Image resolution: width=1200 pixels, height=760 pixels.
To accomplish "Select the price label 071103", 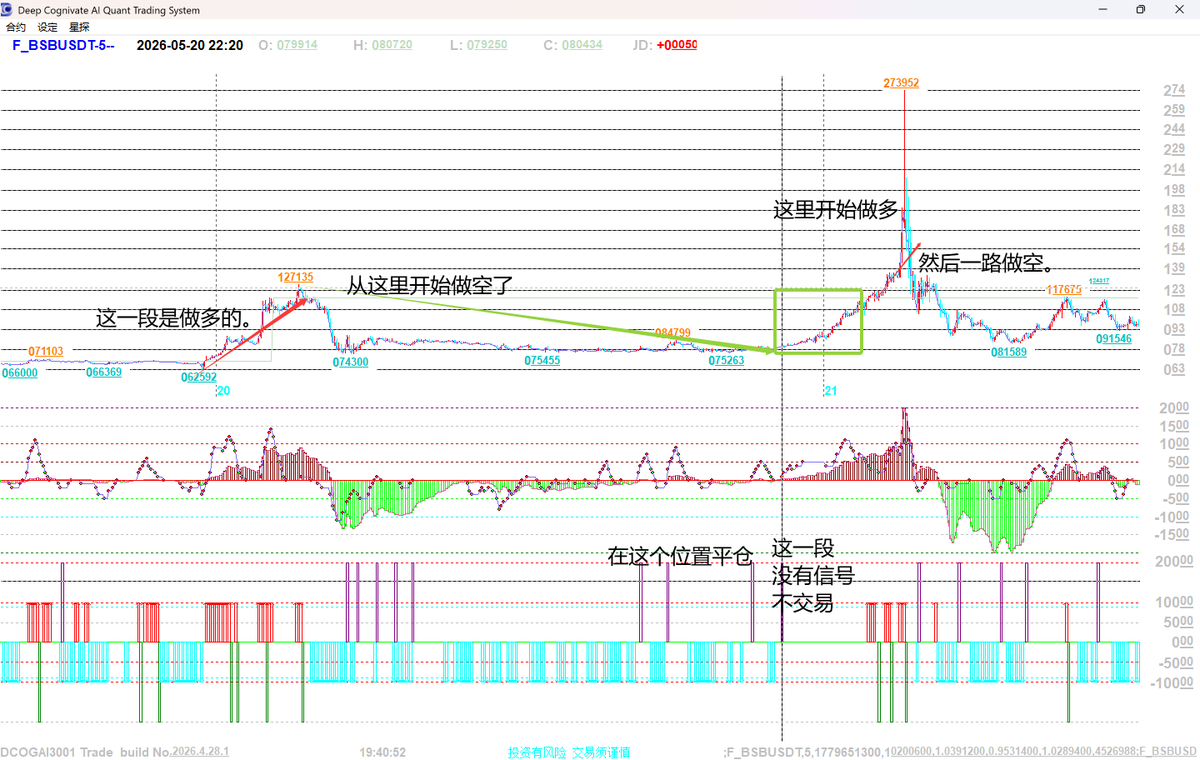I will [x=45, y=351].
